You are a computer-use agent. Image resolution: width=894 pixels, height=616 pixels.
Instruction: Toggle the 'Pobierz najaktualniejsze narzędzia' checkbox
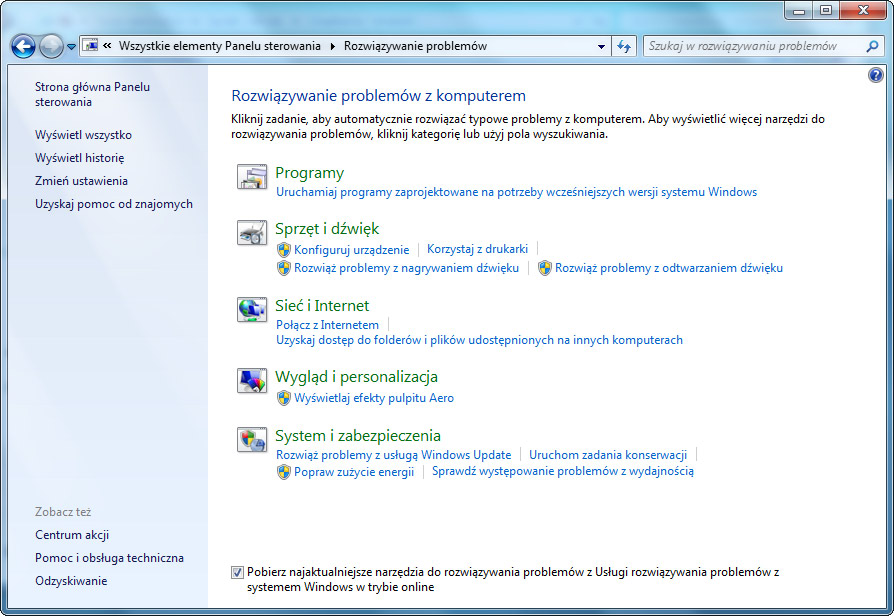pyautogui.click(x=237, y=572)
